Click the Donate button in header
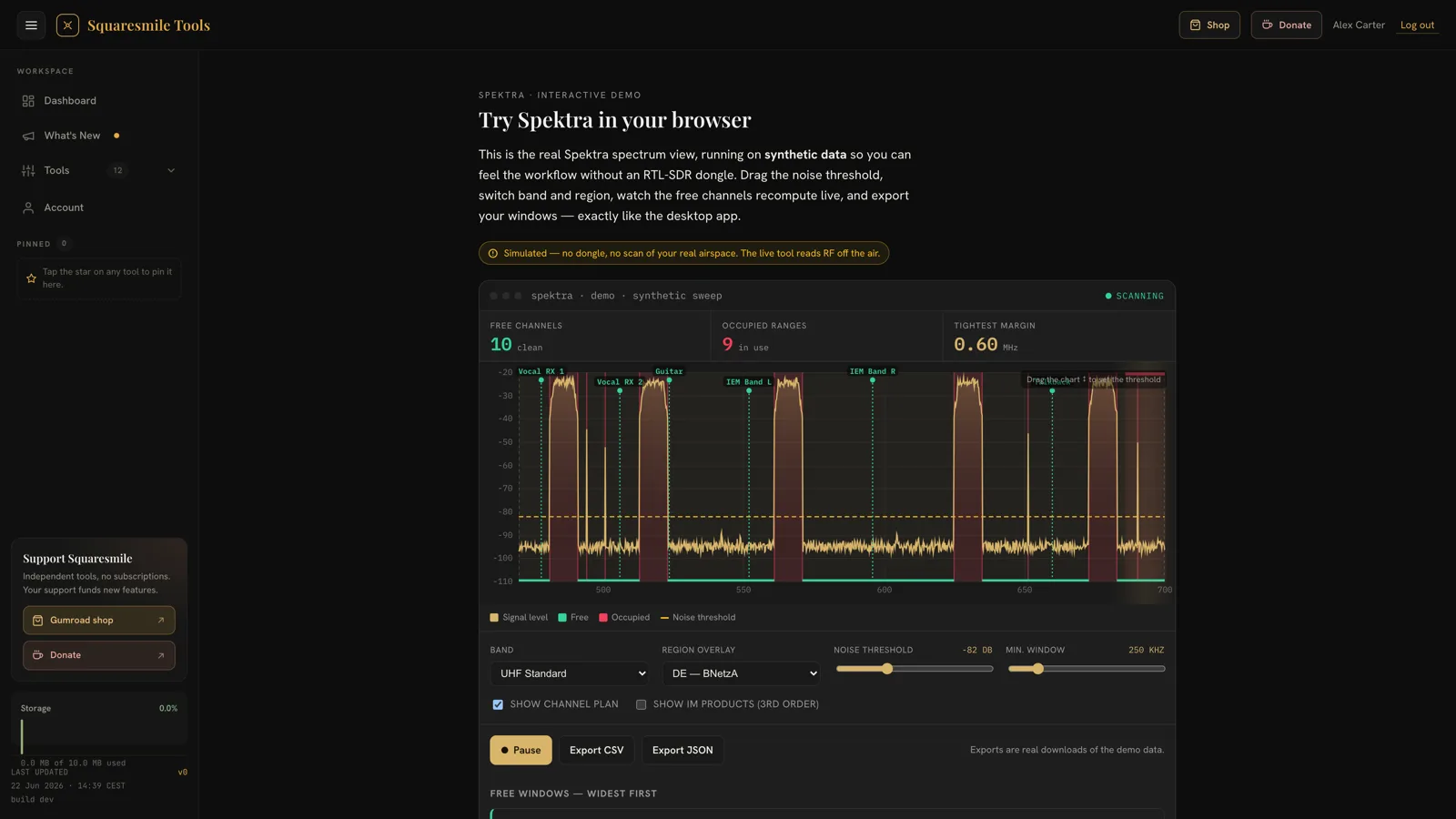The image size is (1456, 819). [1286, 25]
